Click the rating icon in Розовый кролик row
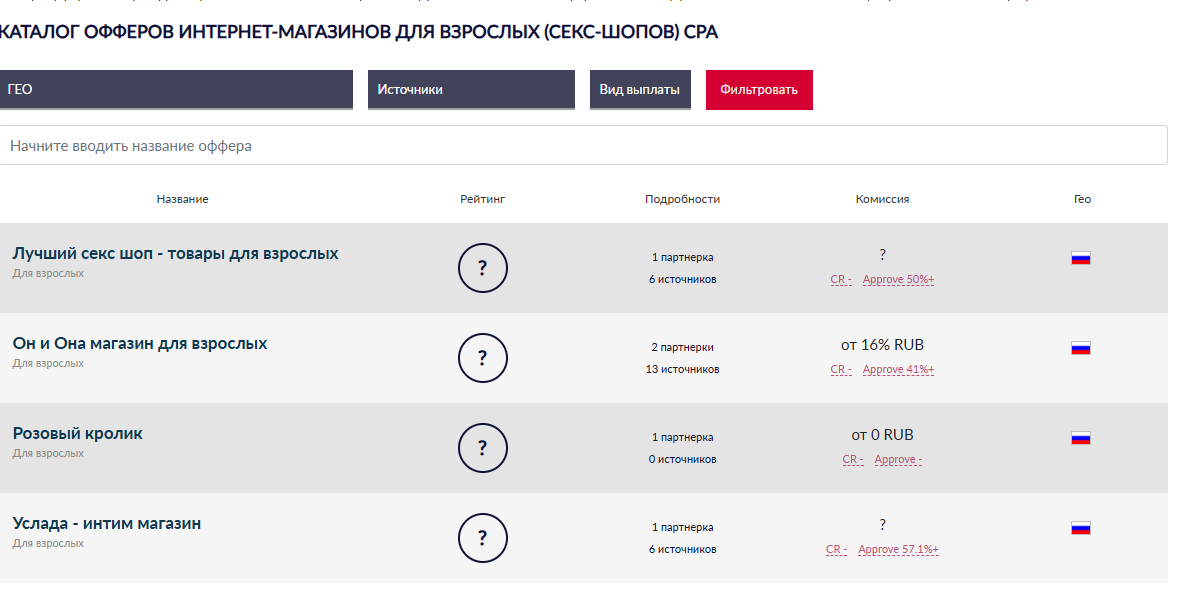 coord(482,448)
